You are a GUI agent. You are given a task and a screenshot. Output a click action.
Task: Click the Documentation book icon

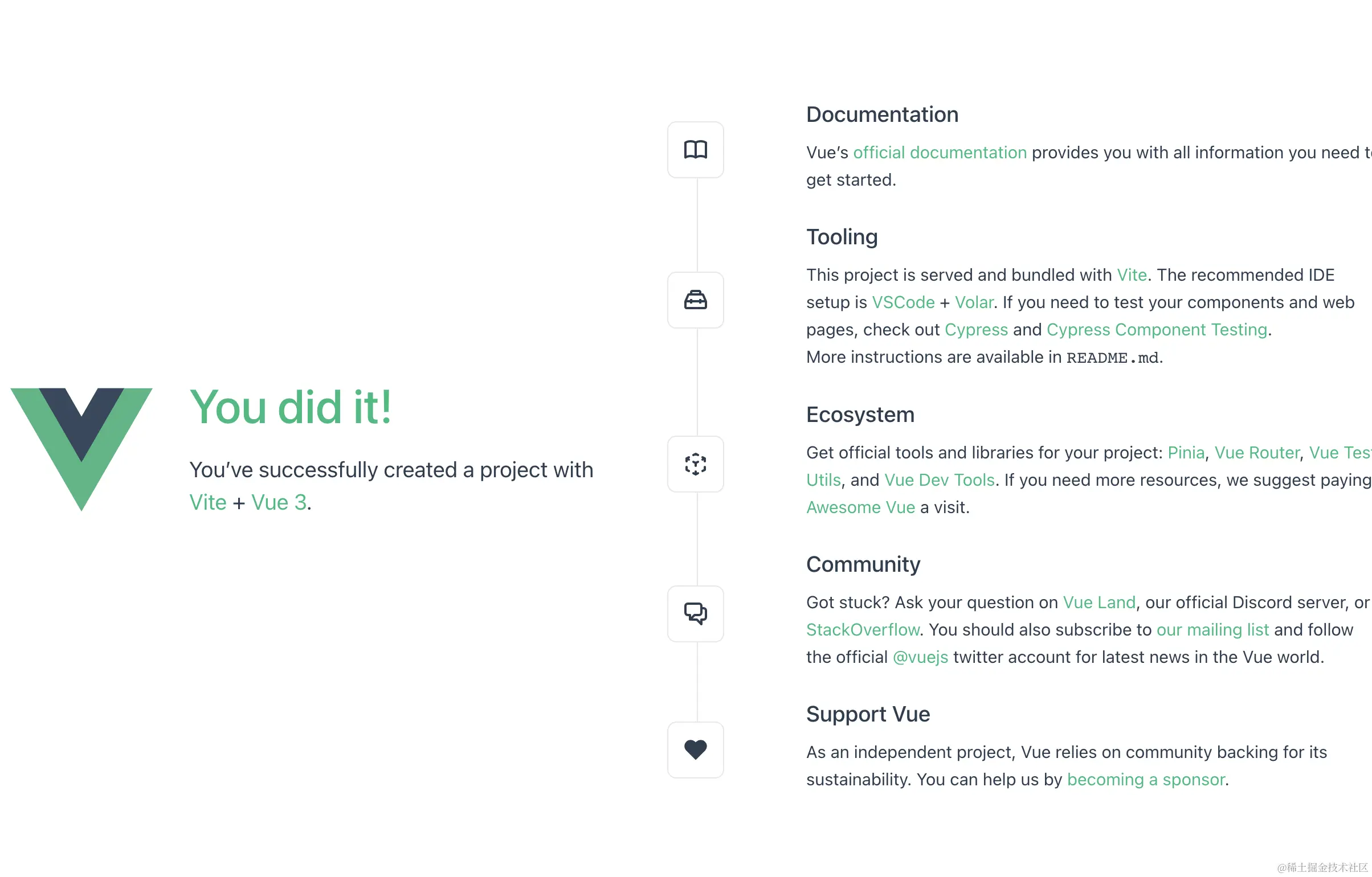tap(695, 150)
